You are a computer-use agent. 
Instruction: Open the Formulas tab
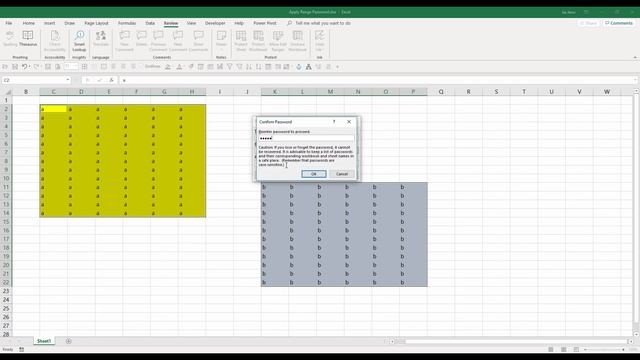127,23
